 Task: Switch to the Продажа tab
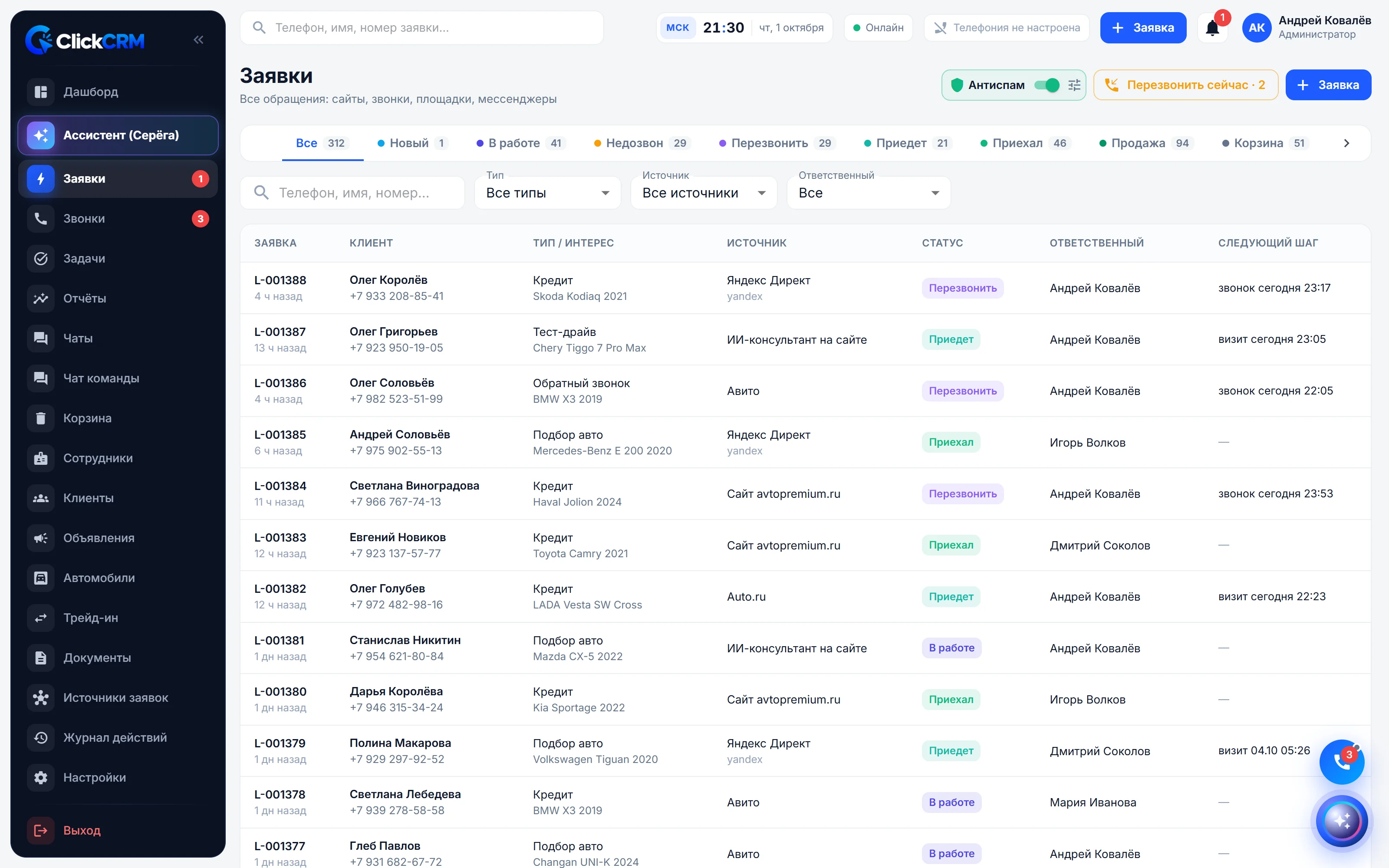point(1147,143)
